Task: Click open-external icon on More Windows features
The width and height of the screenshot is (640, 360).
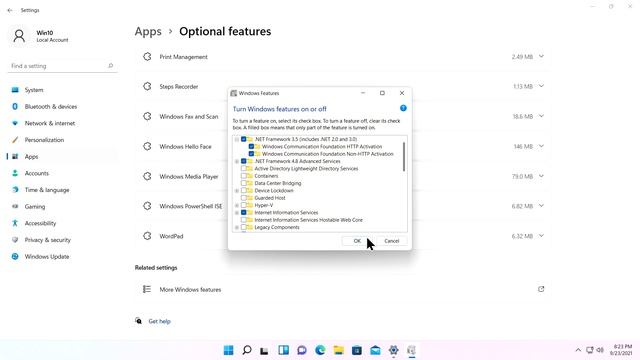Action: click(x=541, y=289)
